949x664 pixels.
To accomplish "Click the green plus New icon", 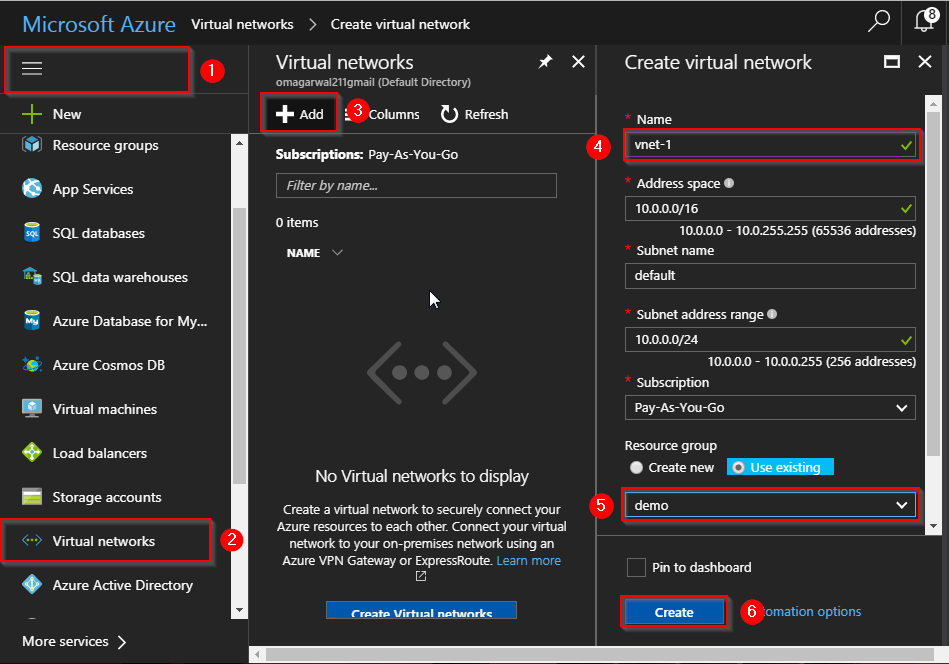I will (x=31, y=114).
